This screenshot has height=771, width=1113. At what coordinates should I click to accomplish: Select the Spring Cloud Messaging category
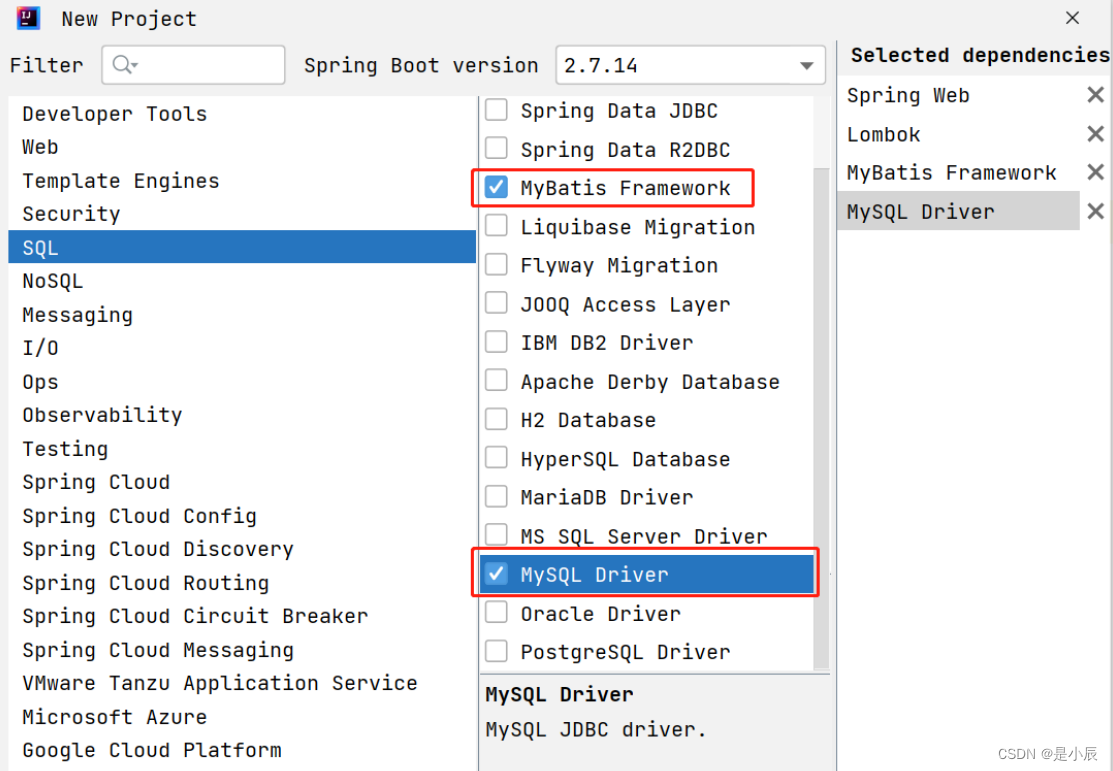(x=242, y=650)
